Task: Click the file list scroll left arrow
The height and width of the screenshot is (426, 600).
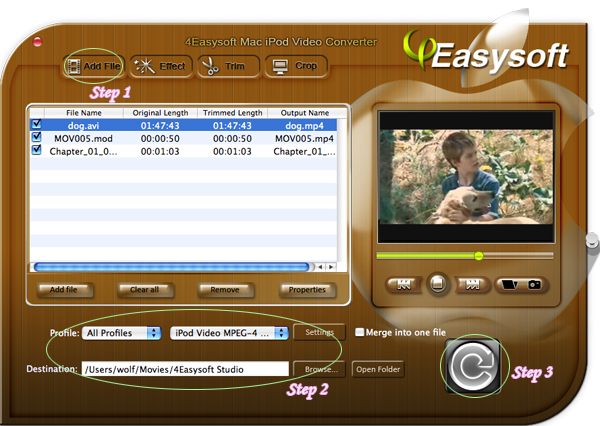Action: pos(320,267)
